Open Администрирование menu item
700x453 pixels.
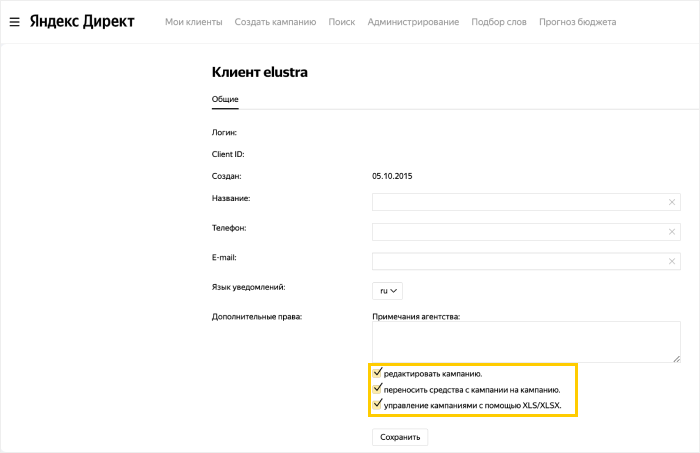click(413, 22)
